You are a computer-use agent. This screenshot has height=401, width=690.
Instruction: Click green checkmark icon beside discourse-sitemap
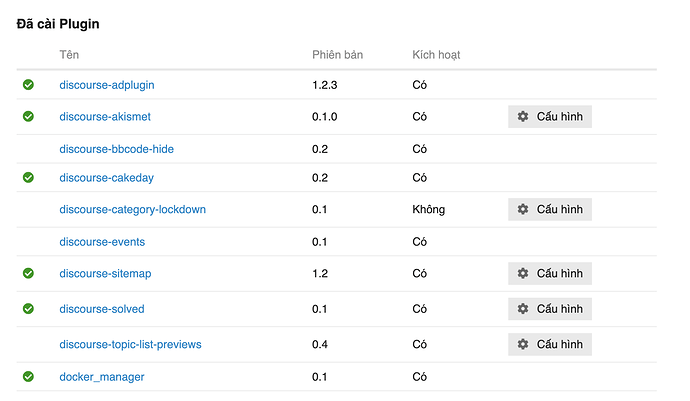pyautogui.click(x=28, y=273)
